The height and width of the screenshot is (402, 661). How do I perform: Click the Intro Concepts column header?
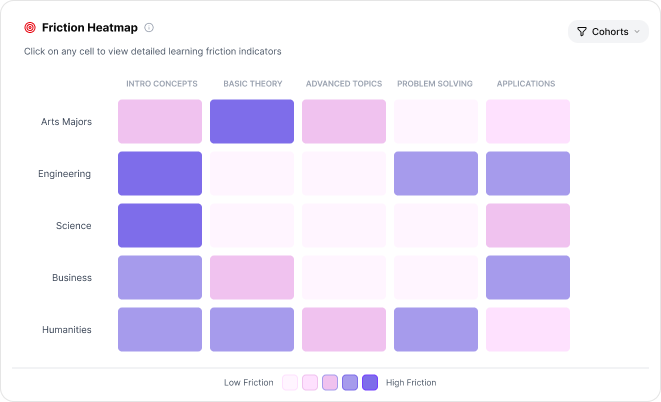click(160, 84)
